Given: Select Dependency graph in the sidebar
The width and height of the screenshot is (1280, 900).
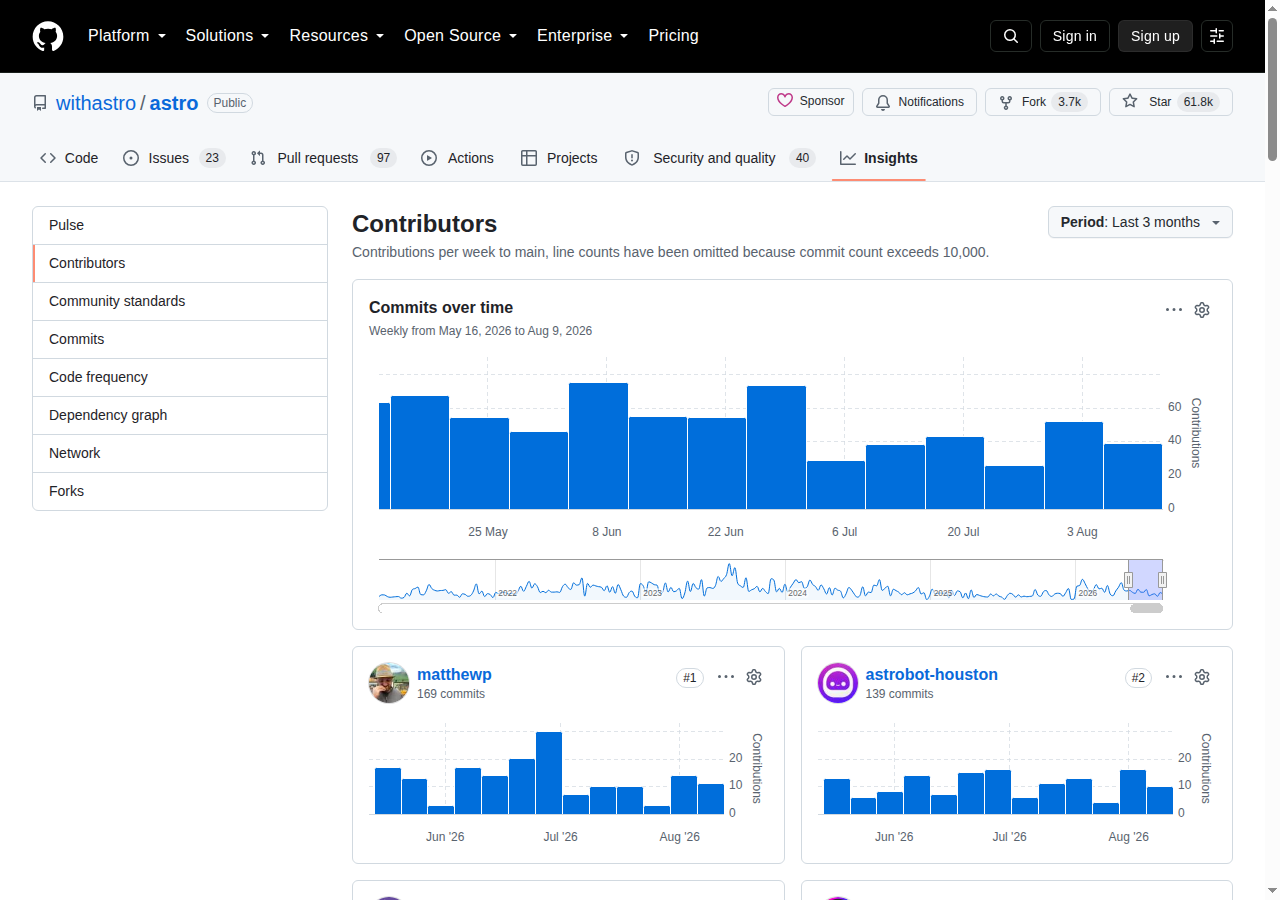Looking at the screenshot, I should (x=180, y=416).
